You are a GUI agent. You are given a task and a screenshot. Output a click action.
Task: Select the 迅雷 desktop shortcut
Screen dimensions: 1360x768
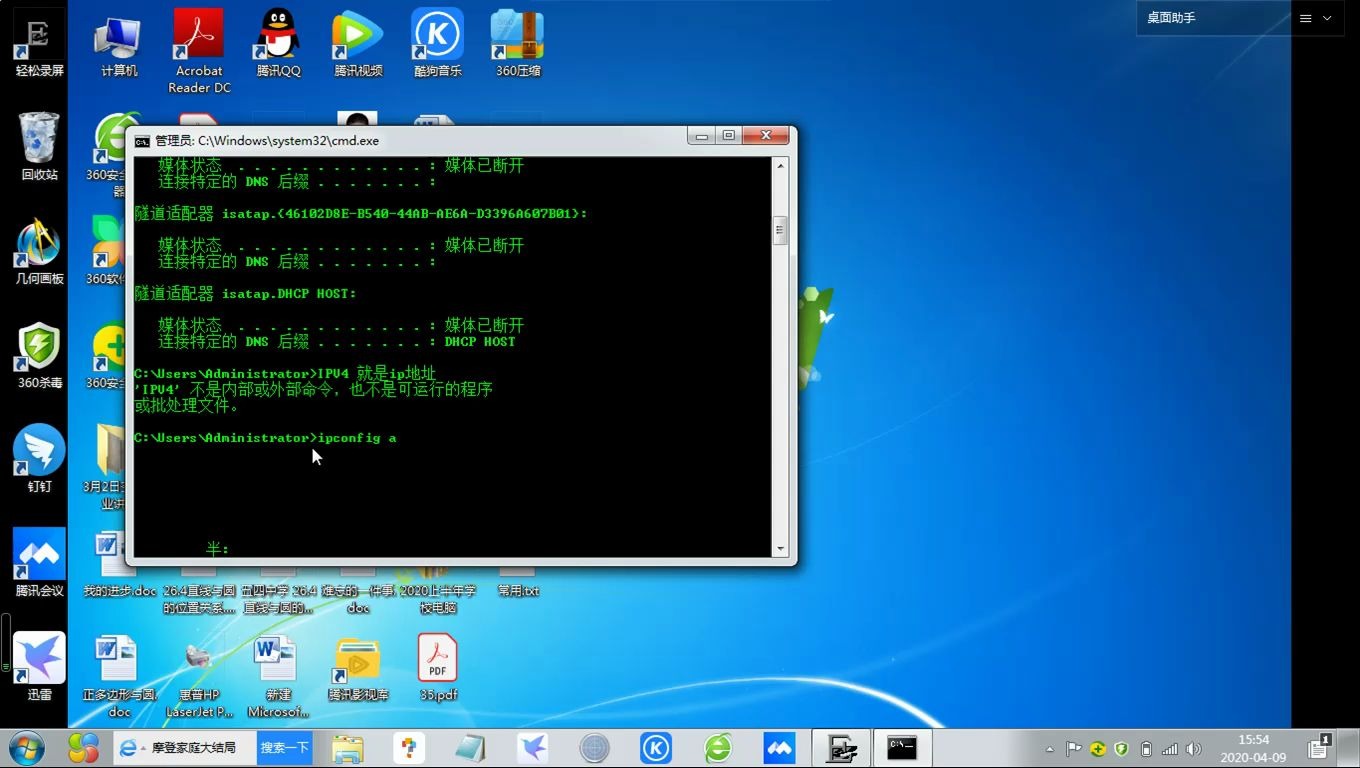click(x=39, y=667)
